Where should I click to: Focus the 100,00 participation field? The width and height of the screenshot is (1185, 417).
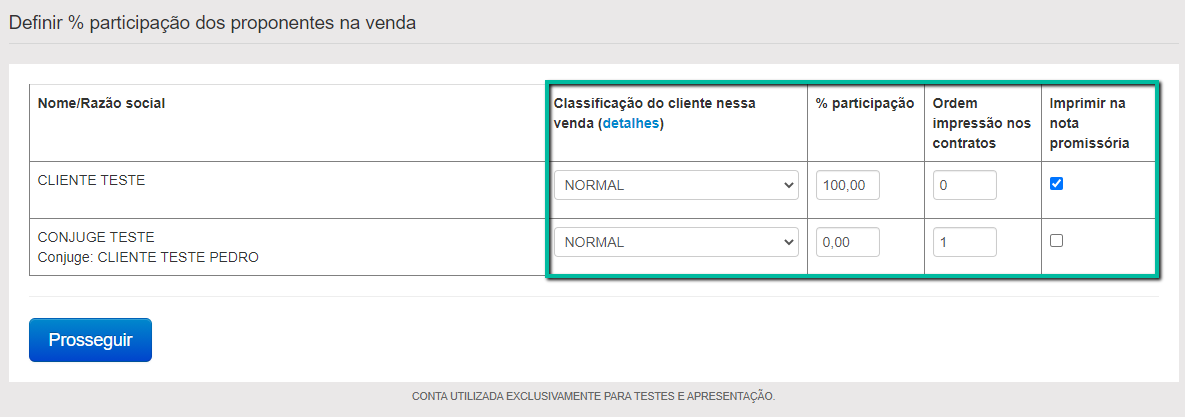[x=847, y=185]
